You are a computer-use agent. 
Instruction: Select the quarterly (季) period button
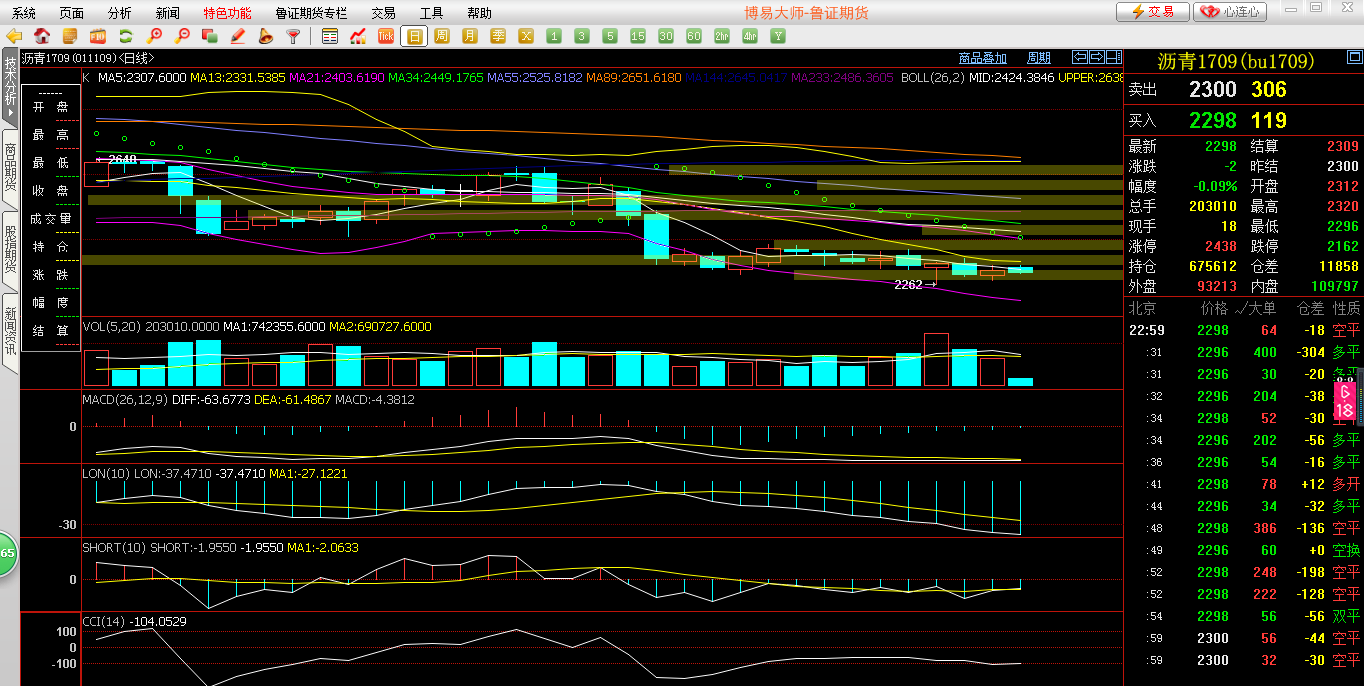coord(498,36)
